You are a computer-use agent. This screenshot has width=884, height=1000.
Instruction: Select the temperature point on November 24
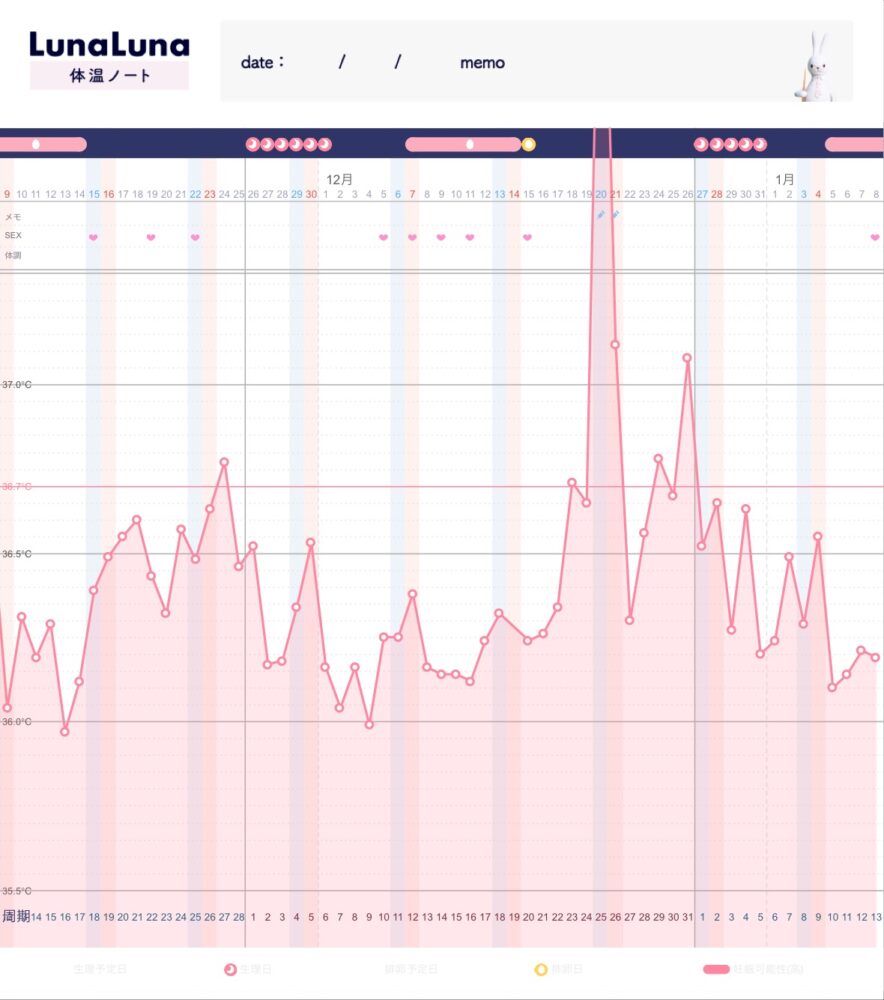[224, 462]
